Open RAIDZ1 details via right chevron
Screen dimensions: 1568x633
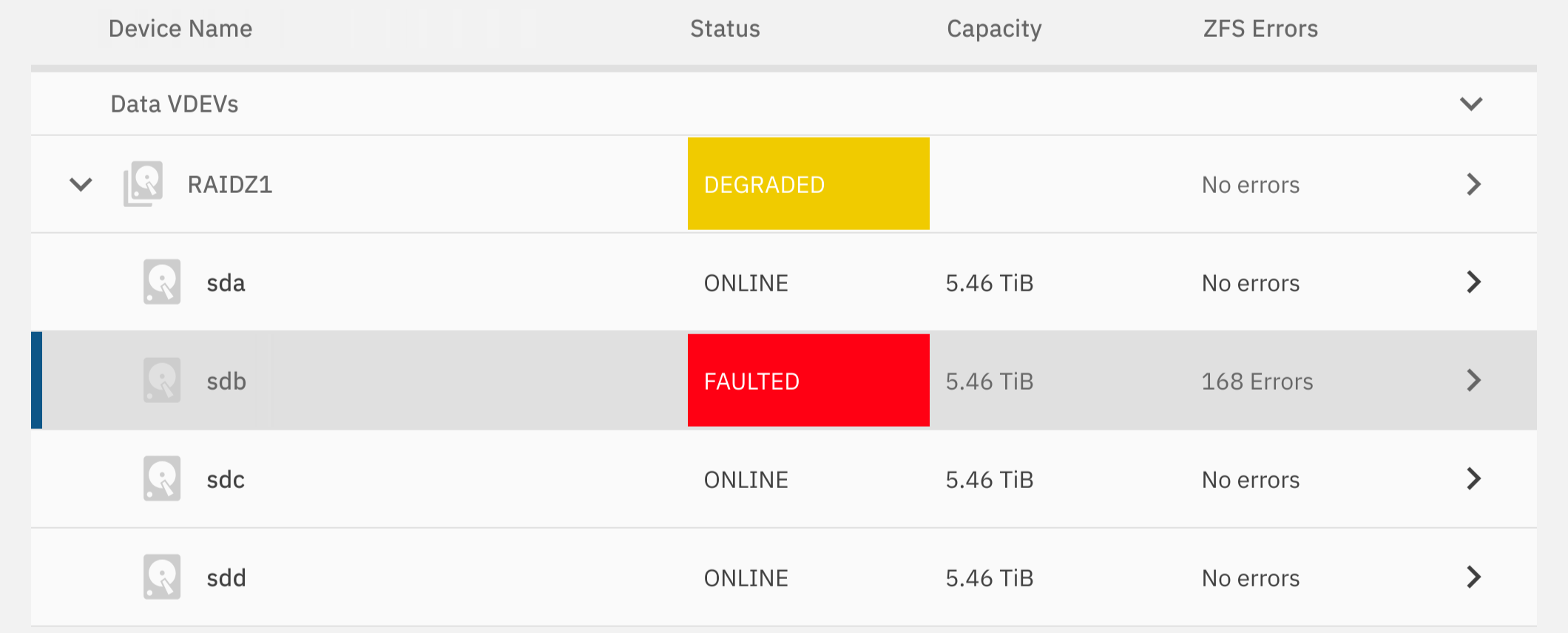(x=1473, y=184)
